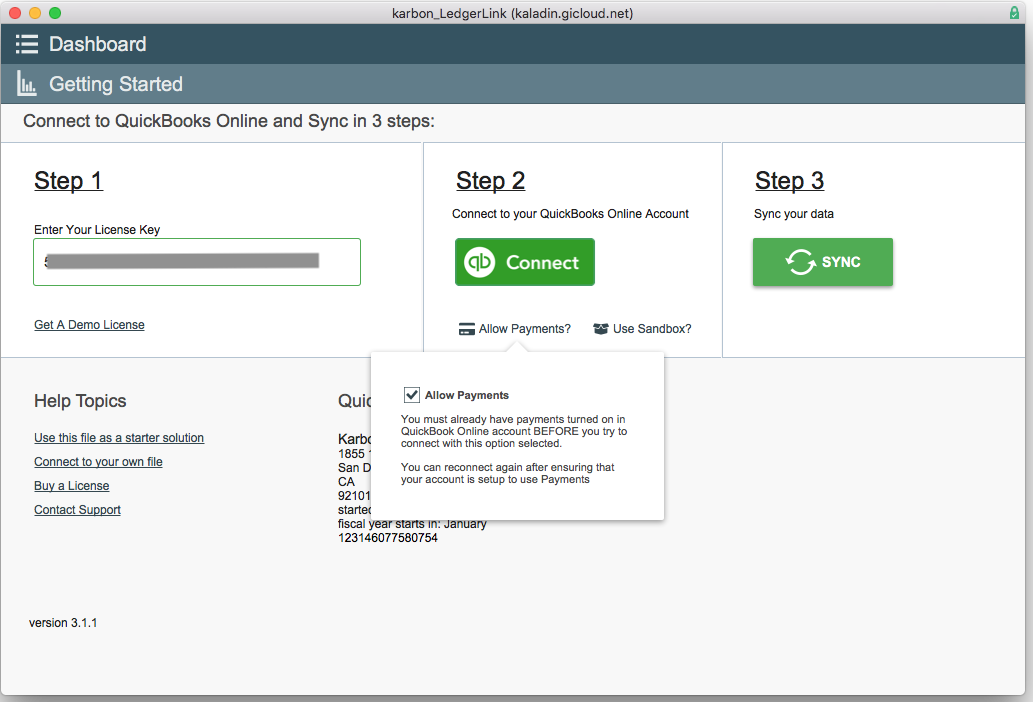Click the 'fiscal year starts in: January' line
The height and width of the screenshot is (702, 1033).
click(412, 524)
